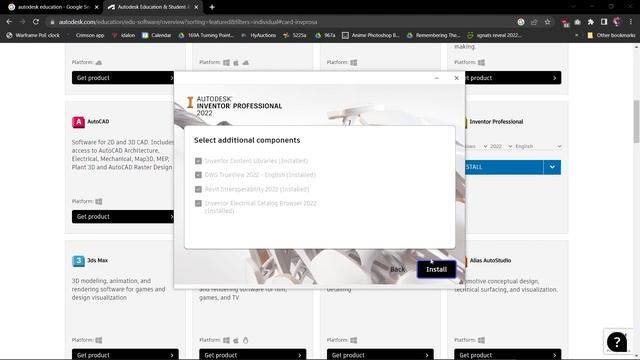
Task: Click the AutoCAD red A product icon
Action: click(x=78, y=122)
